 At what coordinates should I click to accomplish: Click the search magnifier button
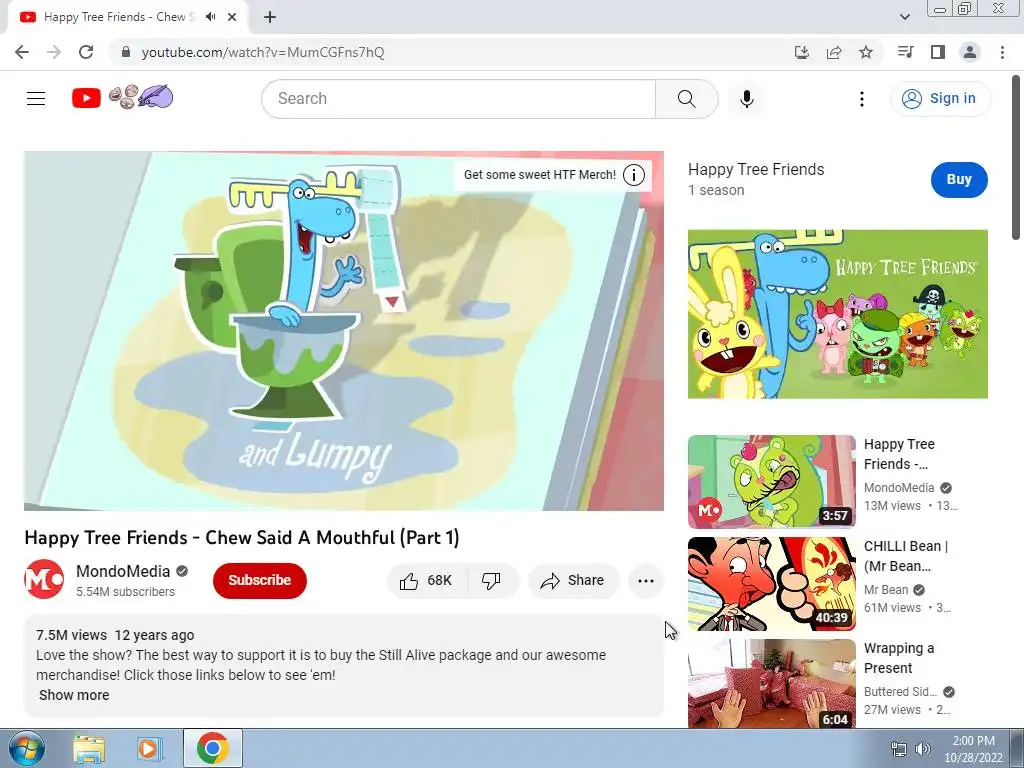click(686, 99)
